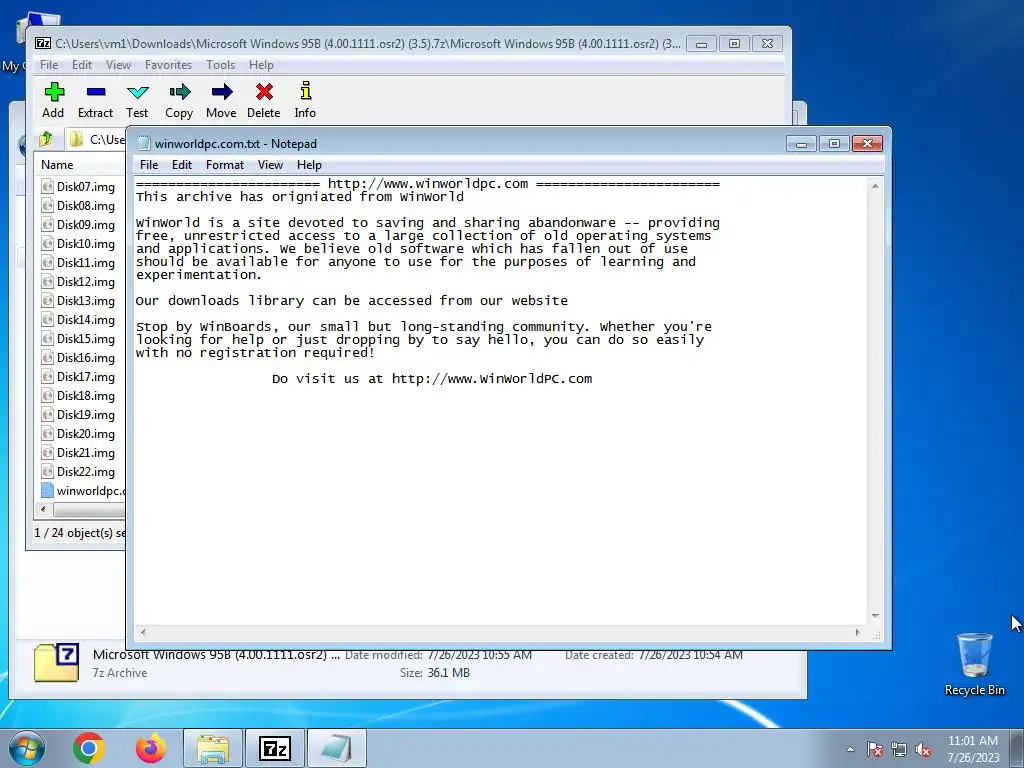The width and height of the screenshot is (1024, 768).
Task: Show hidden system tray icons arrow
Action: pyautogui.click(x=850, y=749)
